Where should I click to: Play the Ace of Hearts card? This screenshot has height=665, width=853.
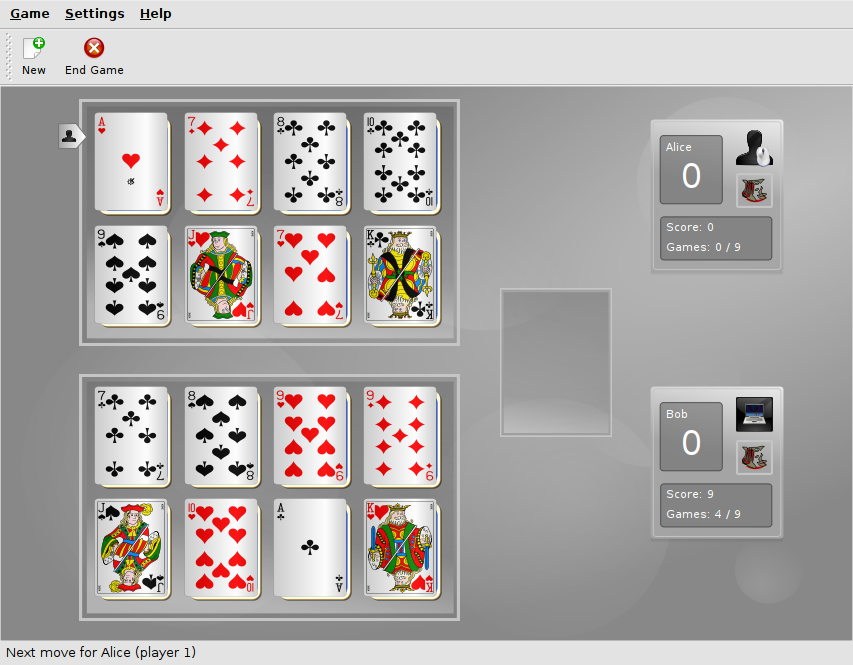[x=131, y=162]
